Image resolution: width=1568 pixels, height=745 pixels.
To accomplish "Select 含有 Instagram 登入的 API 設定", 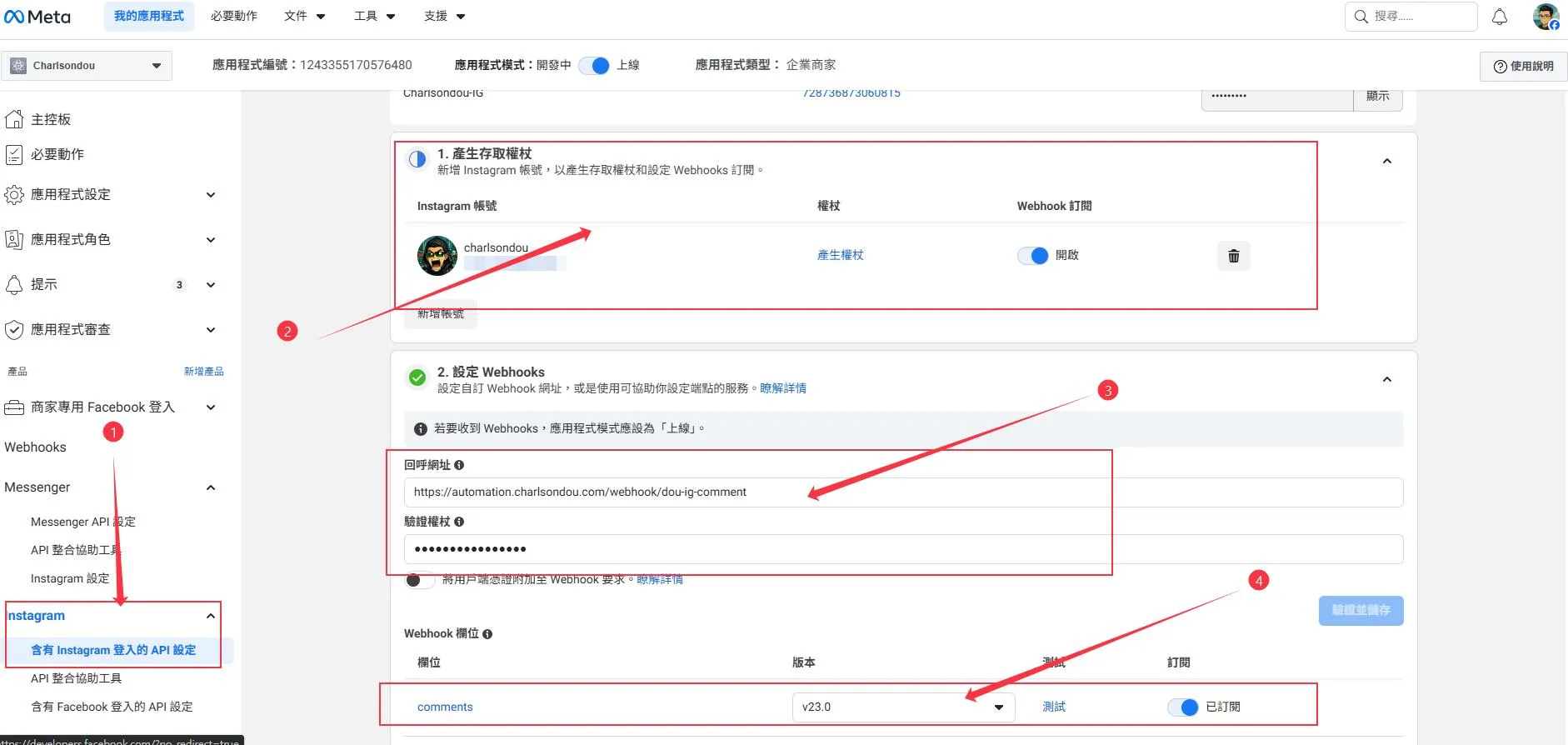I will (x=113, y=650).
